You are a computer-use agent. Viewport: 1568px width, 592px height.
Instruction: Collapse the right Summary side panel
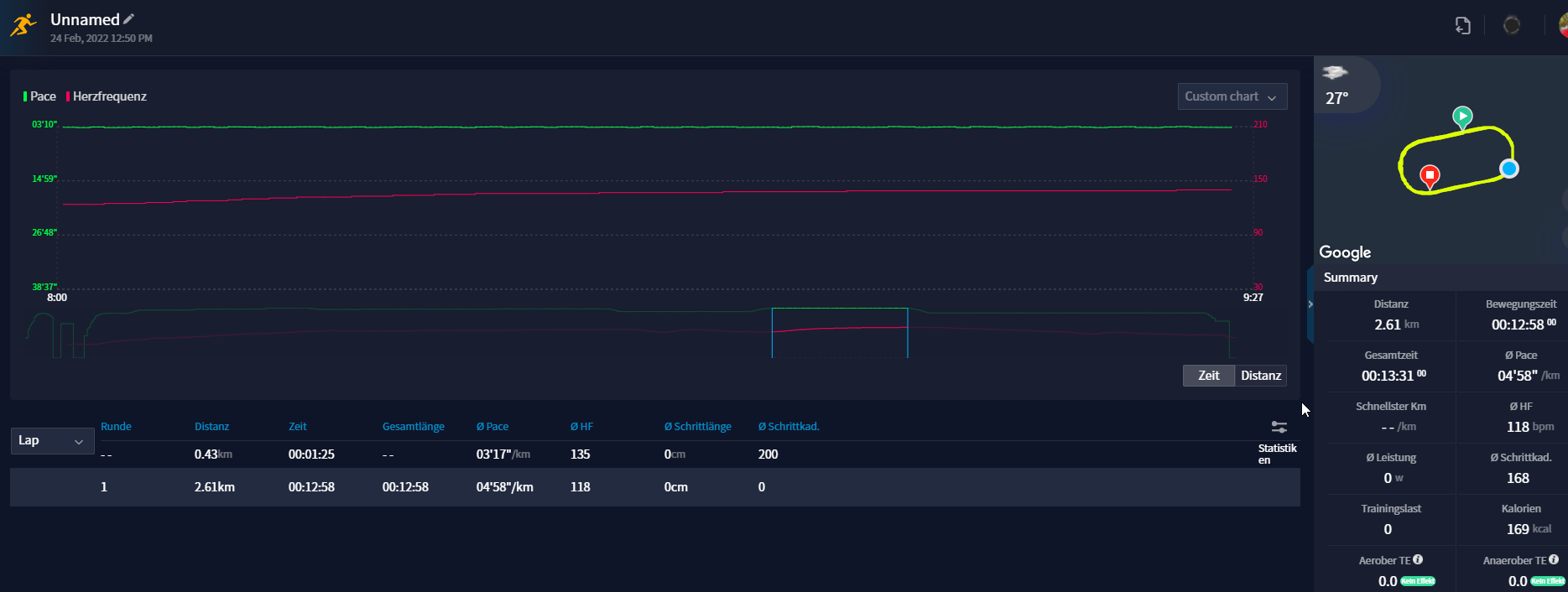tap(1310, 304)
